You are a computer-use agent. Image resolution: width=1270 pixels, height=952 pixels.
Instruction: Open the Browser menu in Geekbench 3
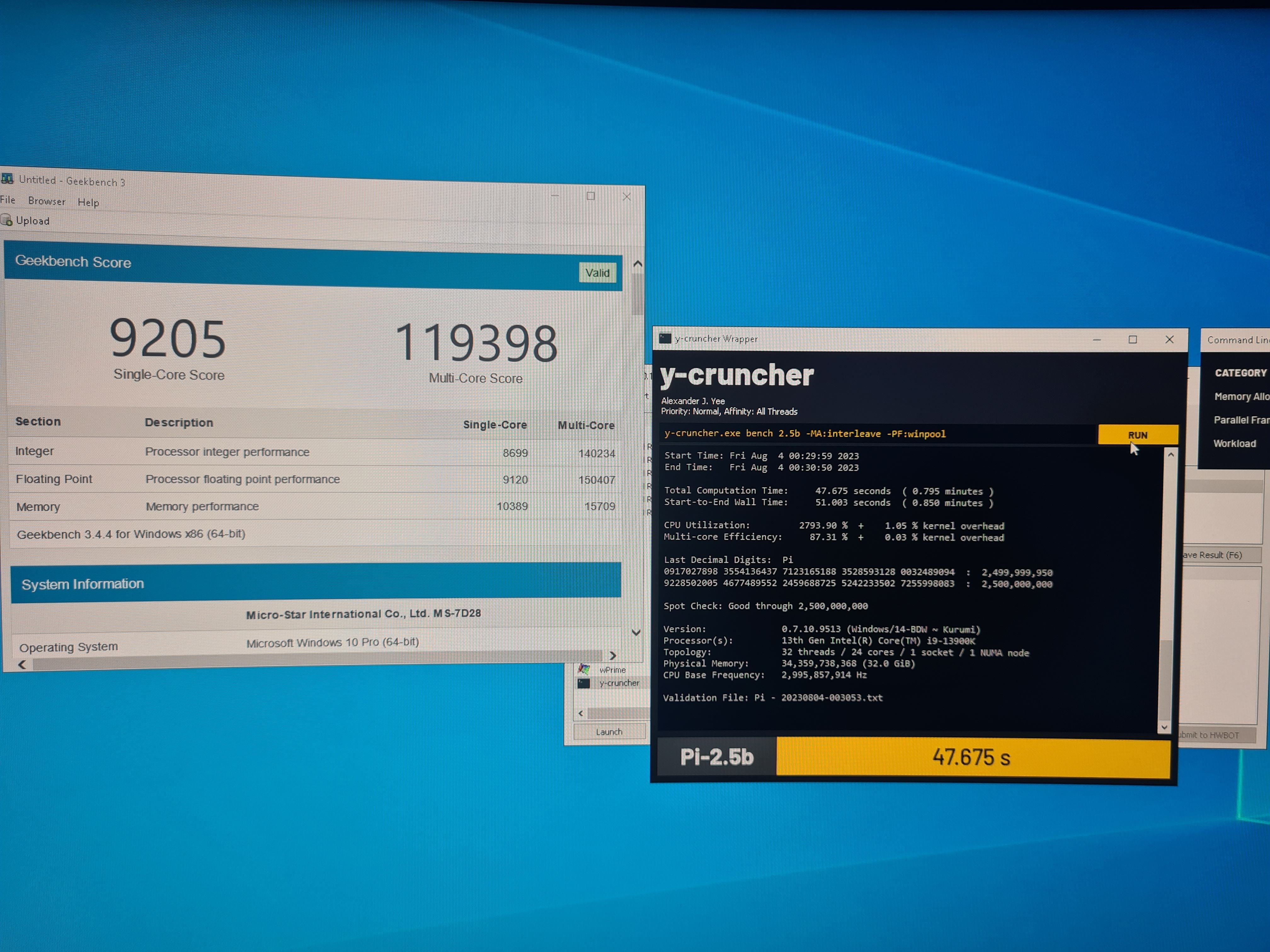47,201
